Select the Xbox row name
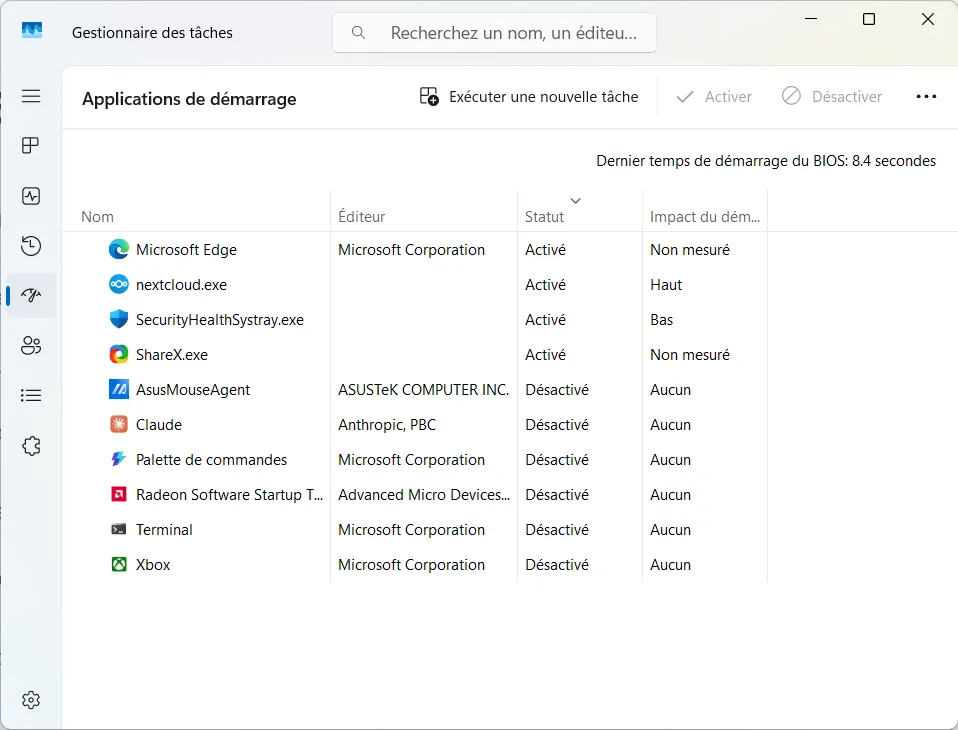The width and height of the screenshot is (958, 730). coord(153,564)
